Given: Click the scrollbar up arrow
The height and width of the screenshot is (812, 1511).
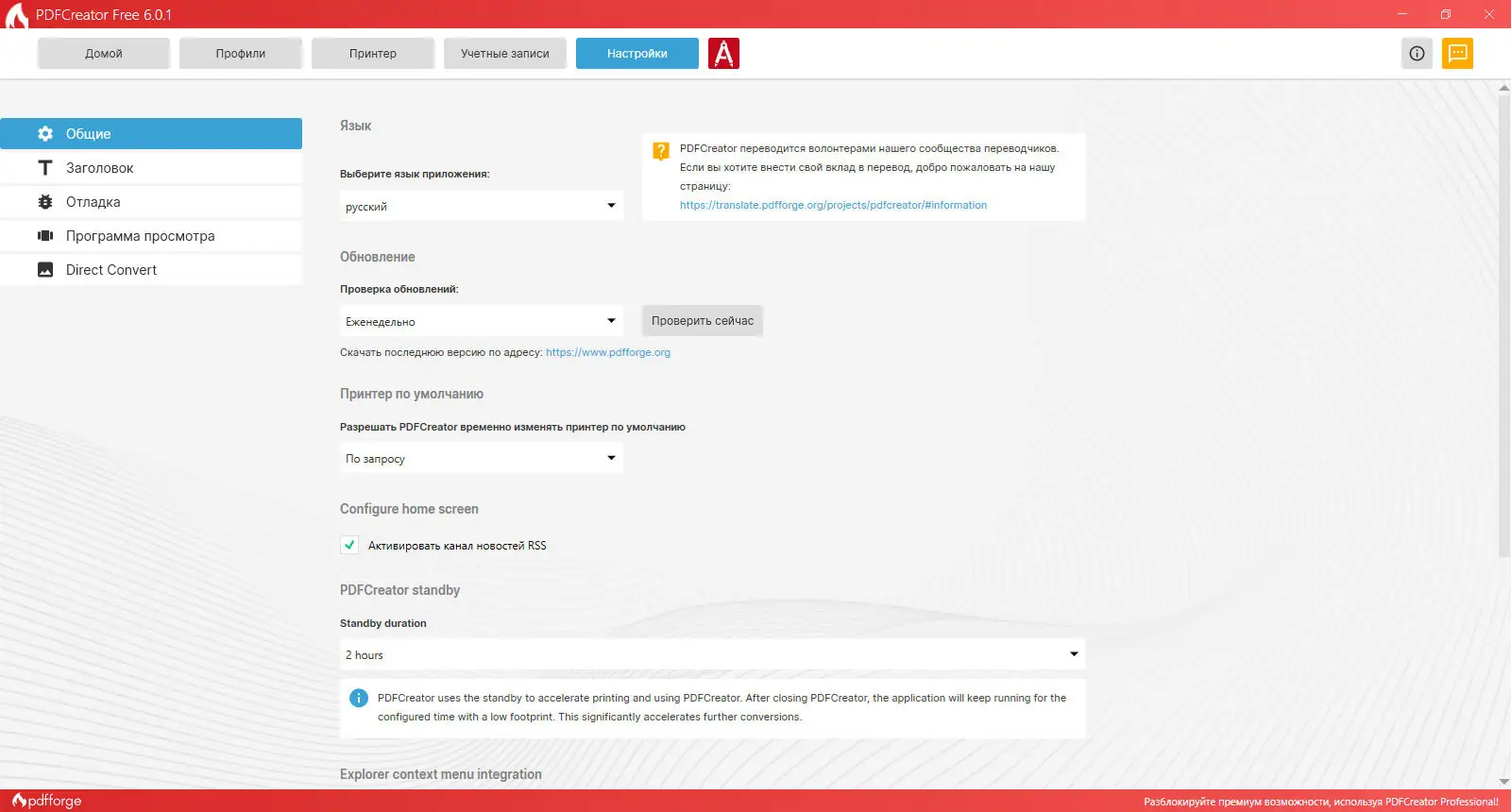Looking at the screenshot, I should (x=1504, y=88).
